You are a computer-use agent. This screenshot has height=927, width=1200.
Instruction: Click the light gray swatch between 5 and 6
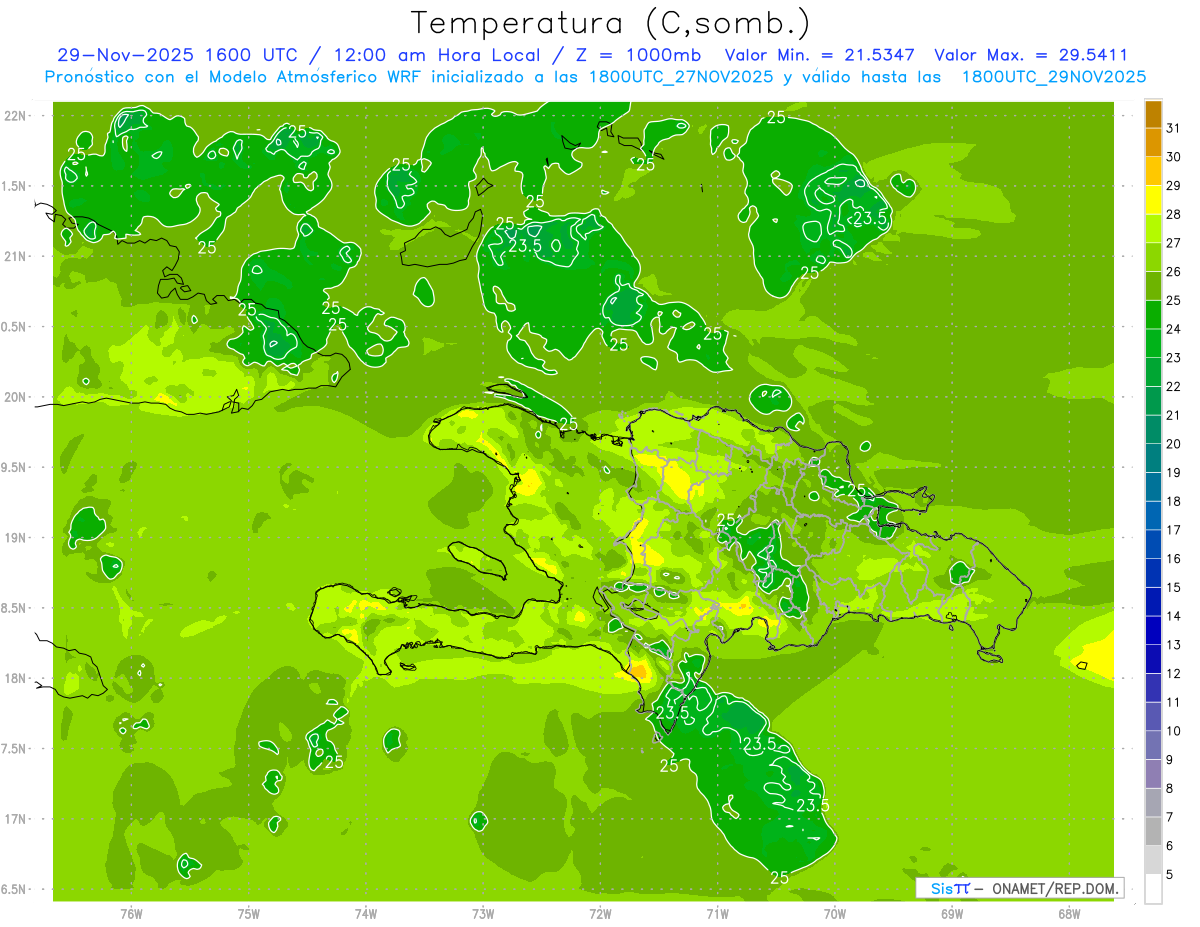point(1153,861)
